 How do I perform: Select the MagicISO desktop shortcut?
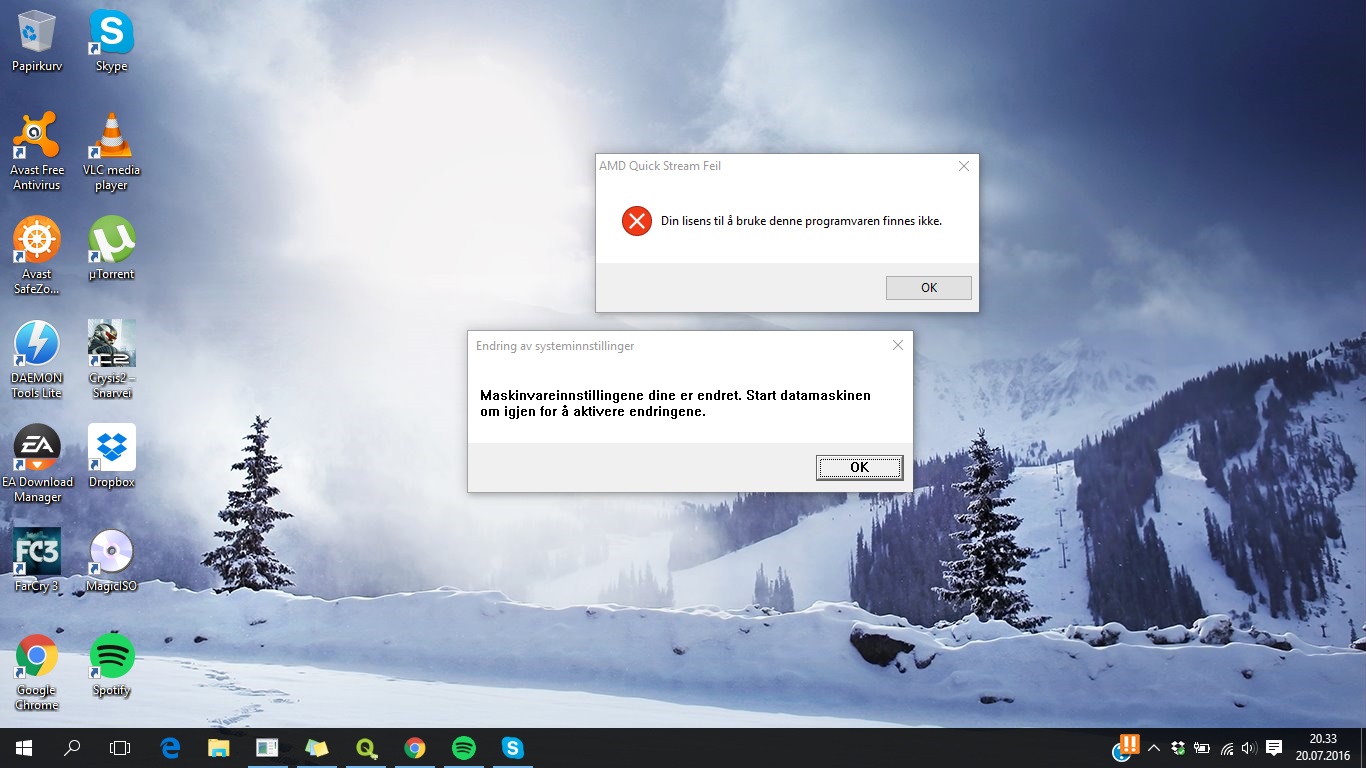[x=111, y=560]
